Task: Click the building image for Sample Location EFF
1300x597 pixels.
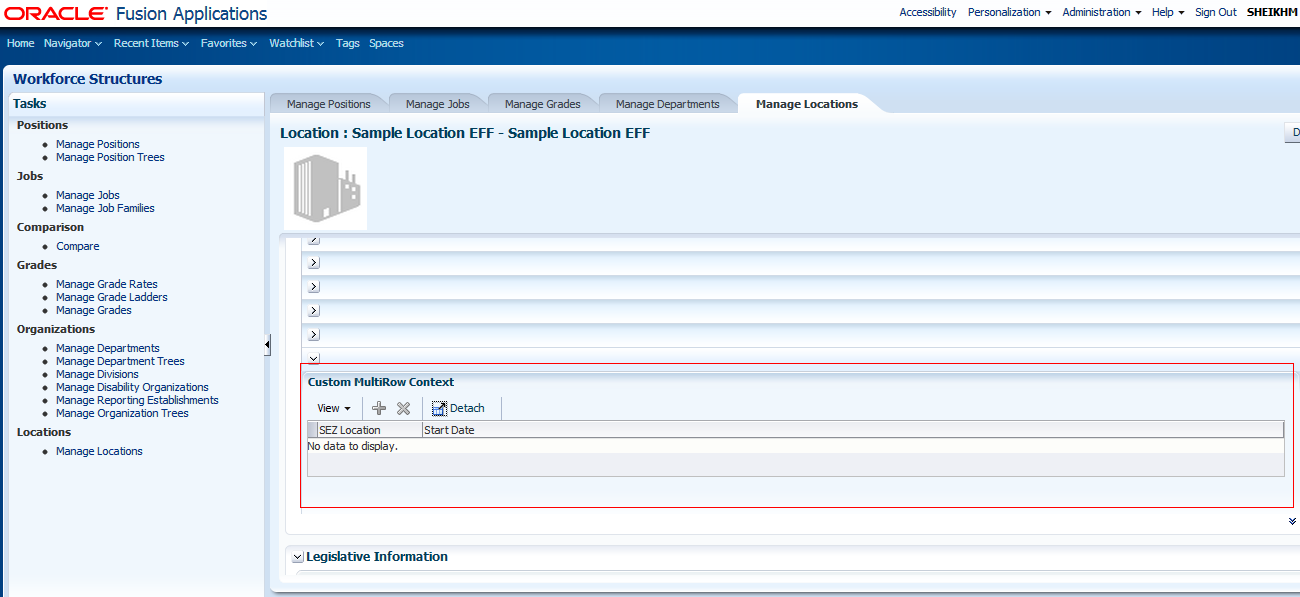Action: tap(324, 188)
